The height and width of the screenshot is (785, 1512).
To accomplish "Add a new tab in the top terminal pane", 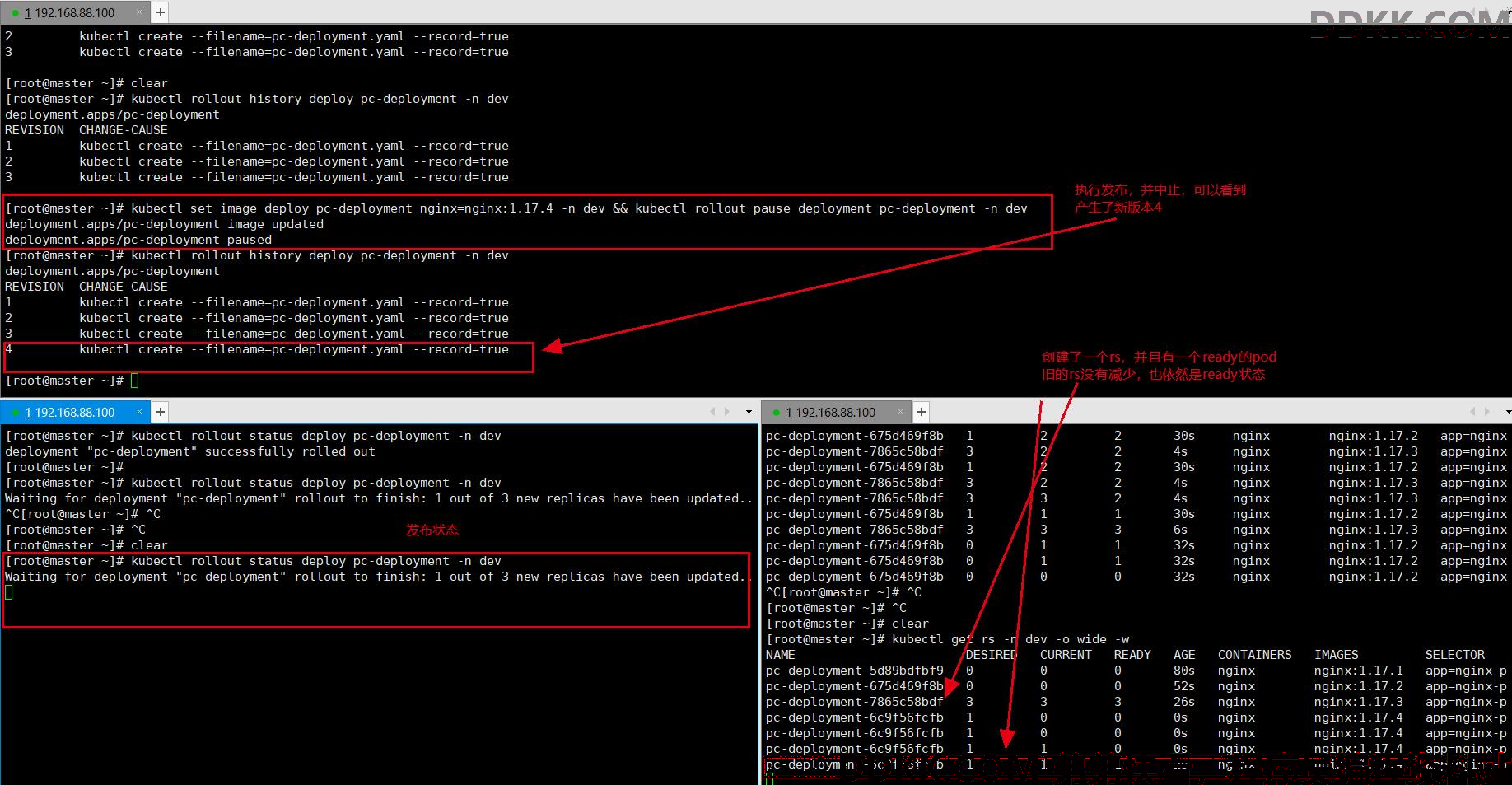I will pos(161,12).
